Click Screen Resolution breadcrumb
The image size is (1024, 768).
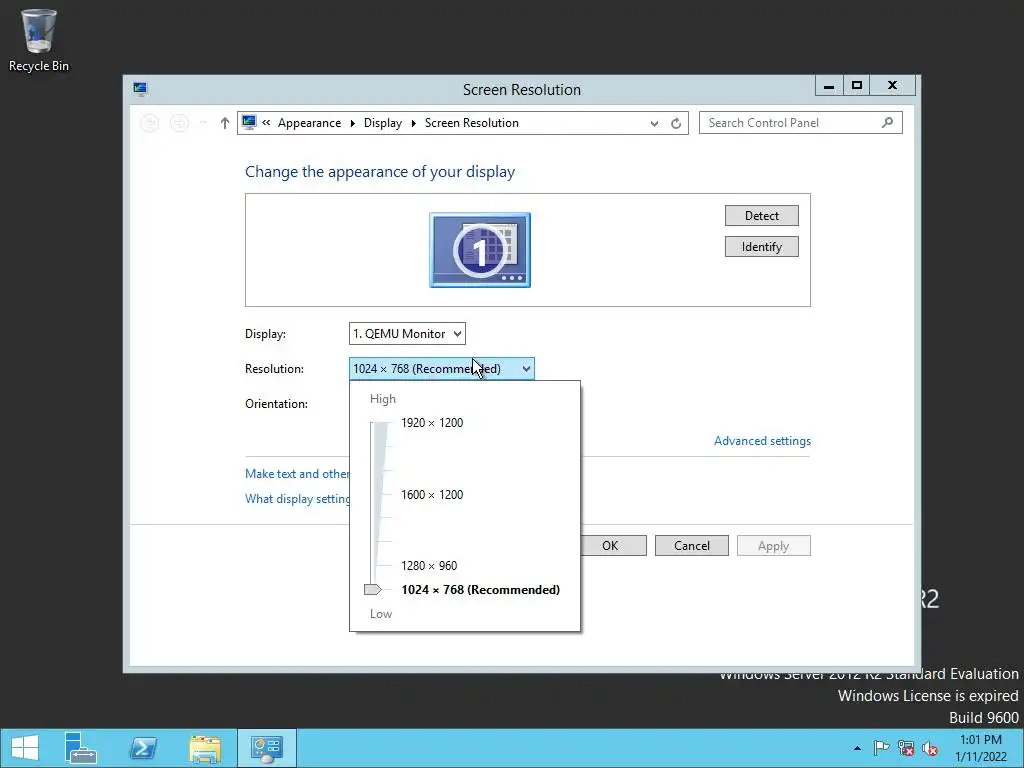pyautogui.click(x=472, y=123)
